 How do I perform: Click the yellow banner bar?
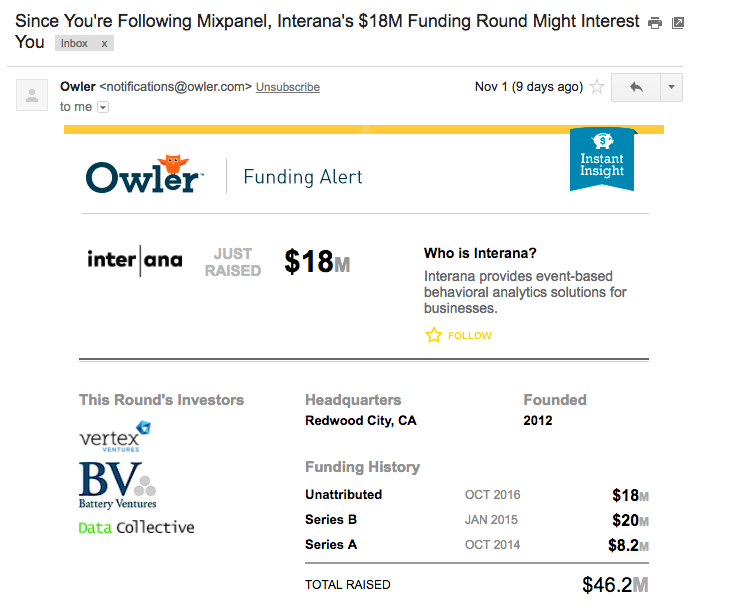click(x=364, y=130)
